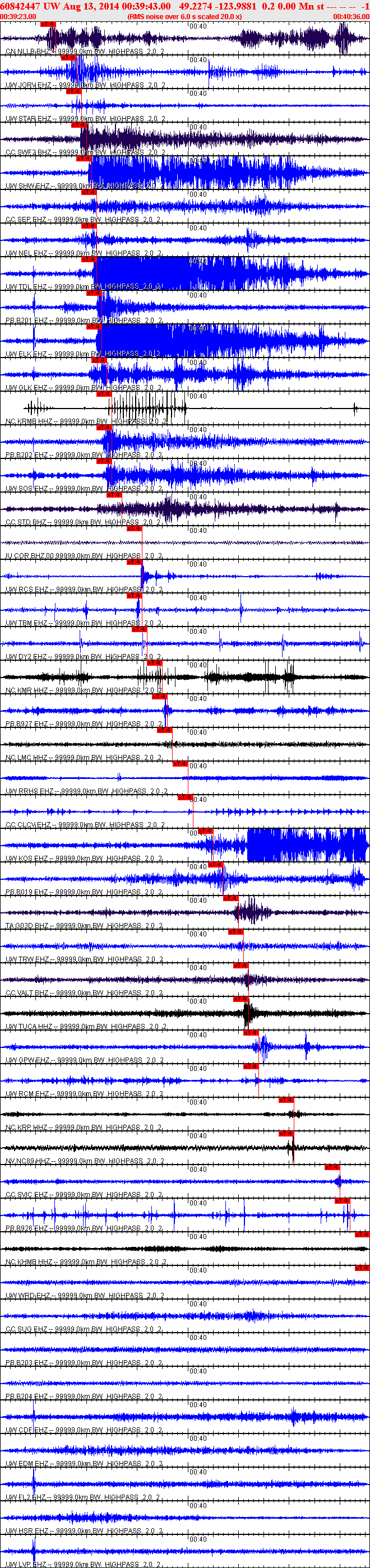The height and width of the screenshot is (1568, 370).
Task: Click the red pick marker on CC SVIC trace
Action: [332, 1167]
